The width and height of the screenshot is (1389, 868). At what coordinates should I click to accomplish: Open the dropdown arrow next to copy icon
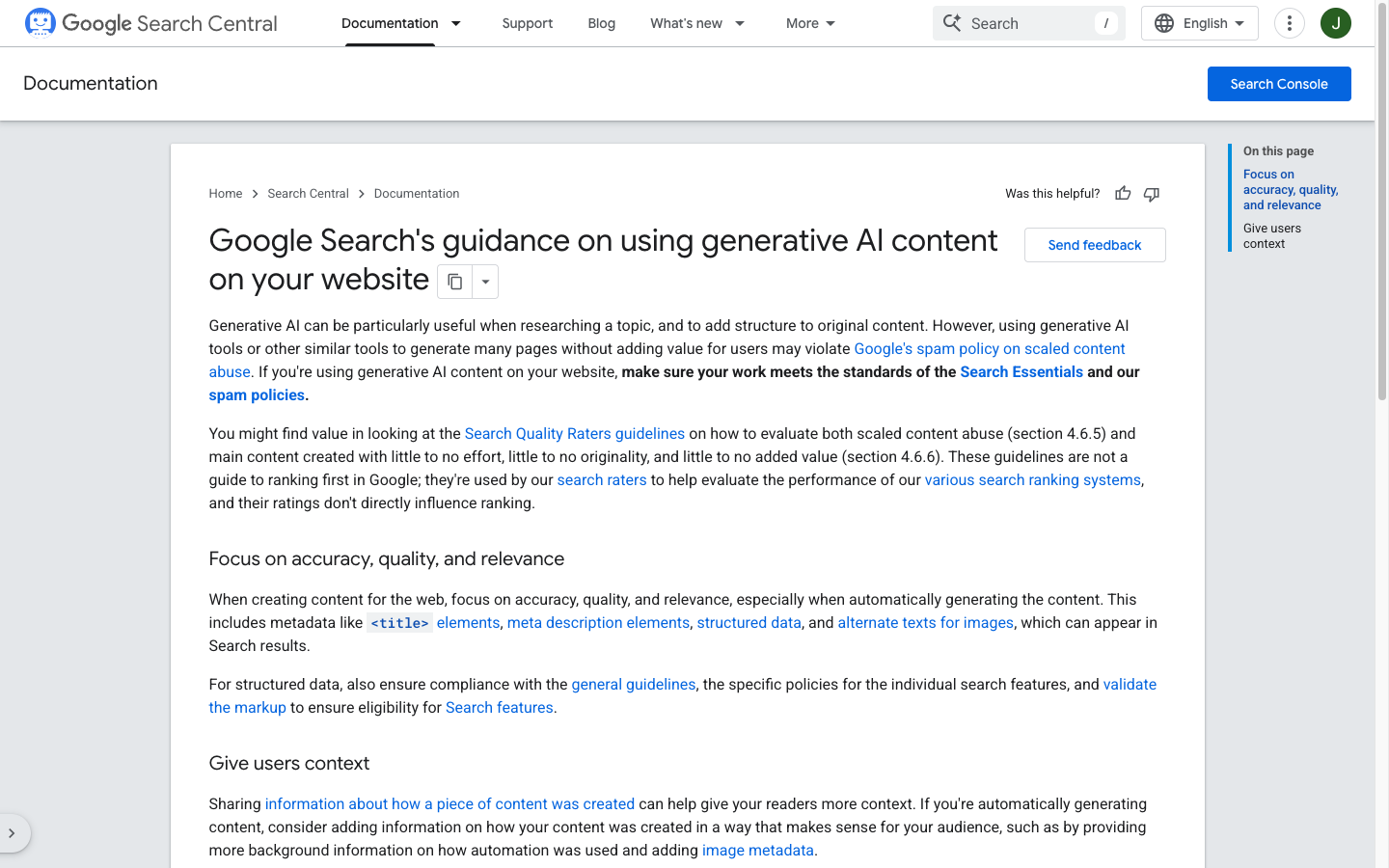pyautogui.click(x=485, y=282)
